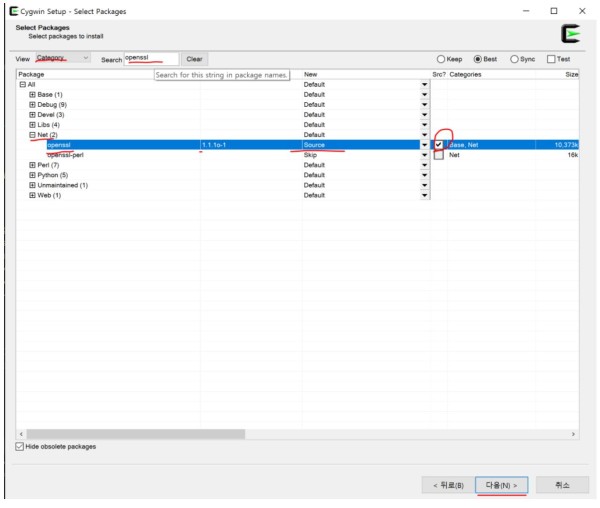The width and height of the screenshot is (600, 508).
Task: Open the action dropdown for Devel row
Action: pos(425,114)
